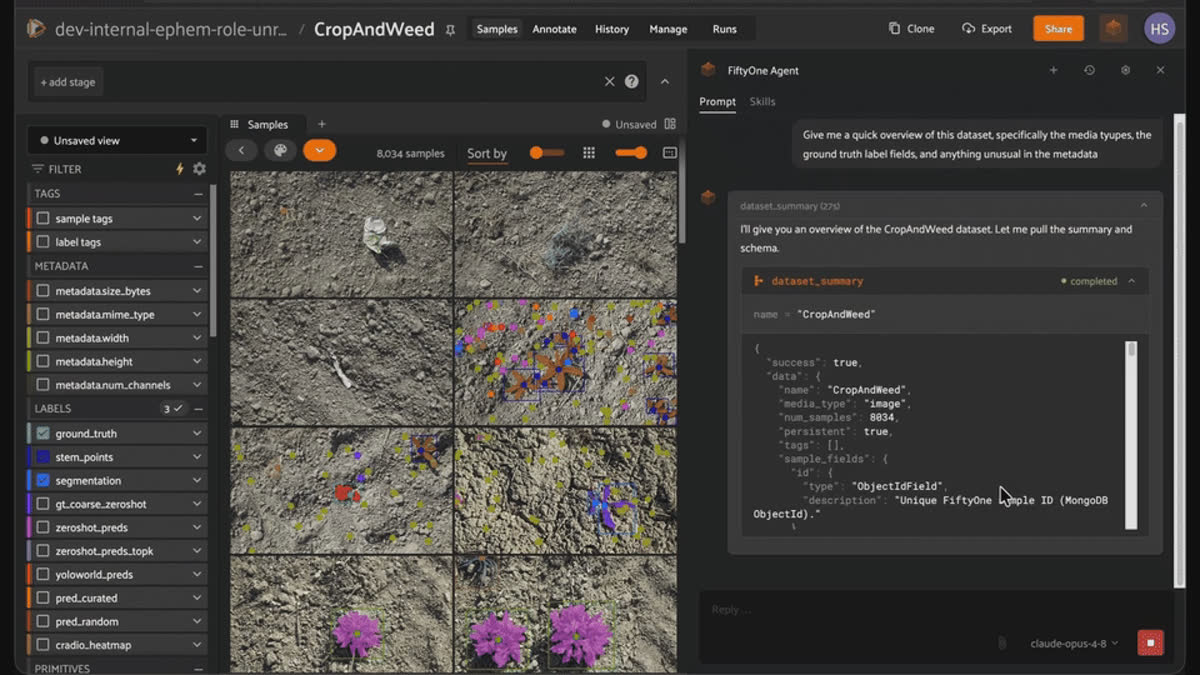Export the dataset
The width and height of the screenshot is (1200, 675).
[x=987, y=29]
